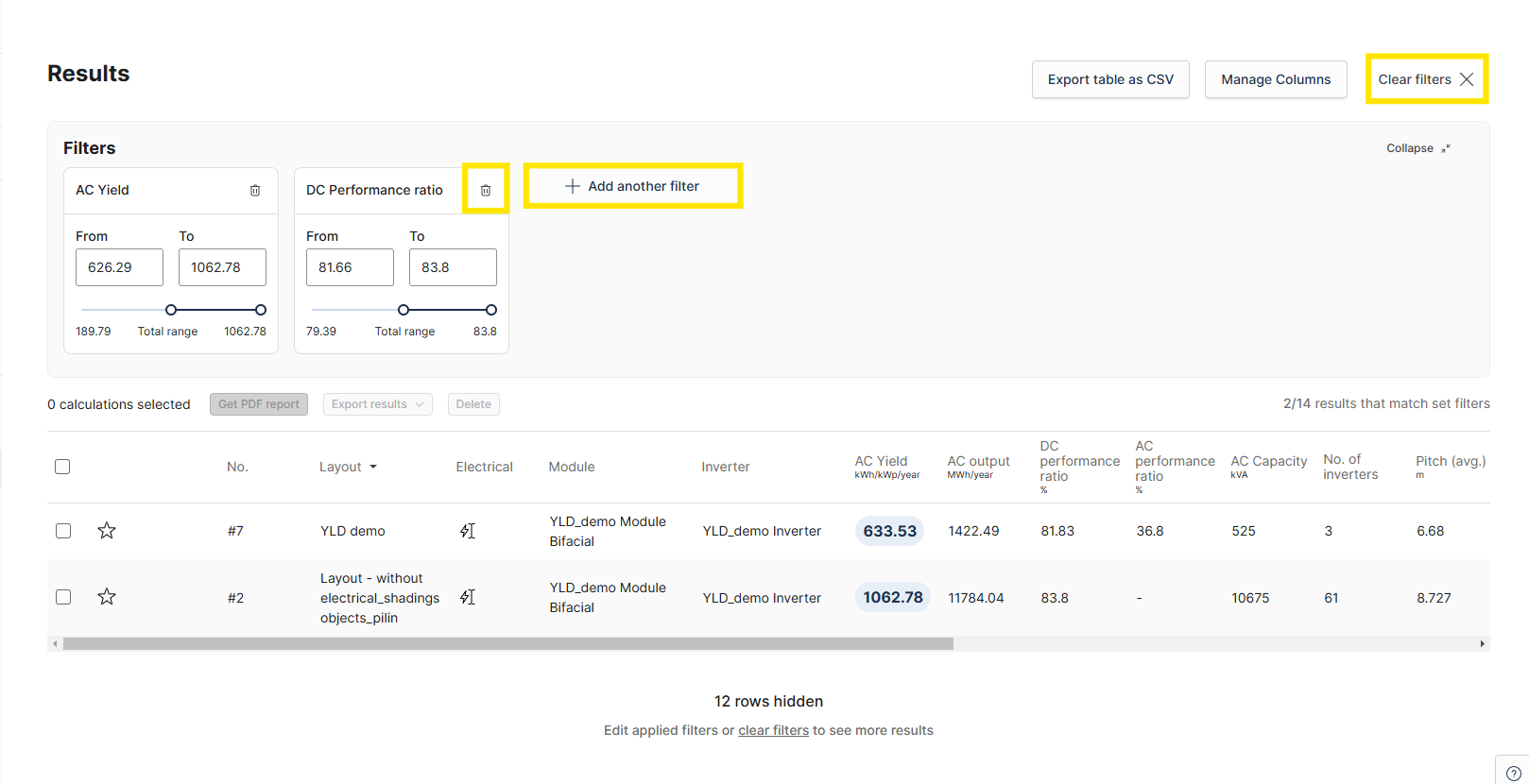Click the No. column header
The height and width of the screenshot is (784, 1529).
click(x=237, y=467)
